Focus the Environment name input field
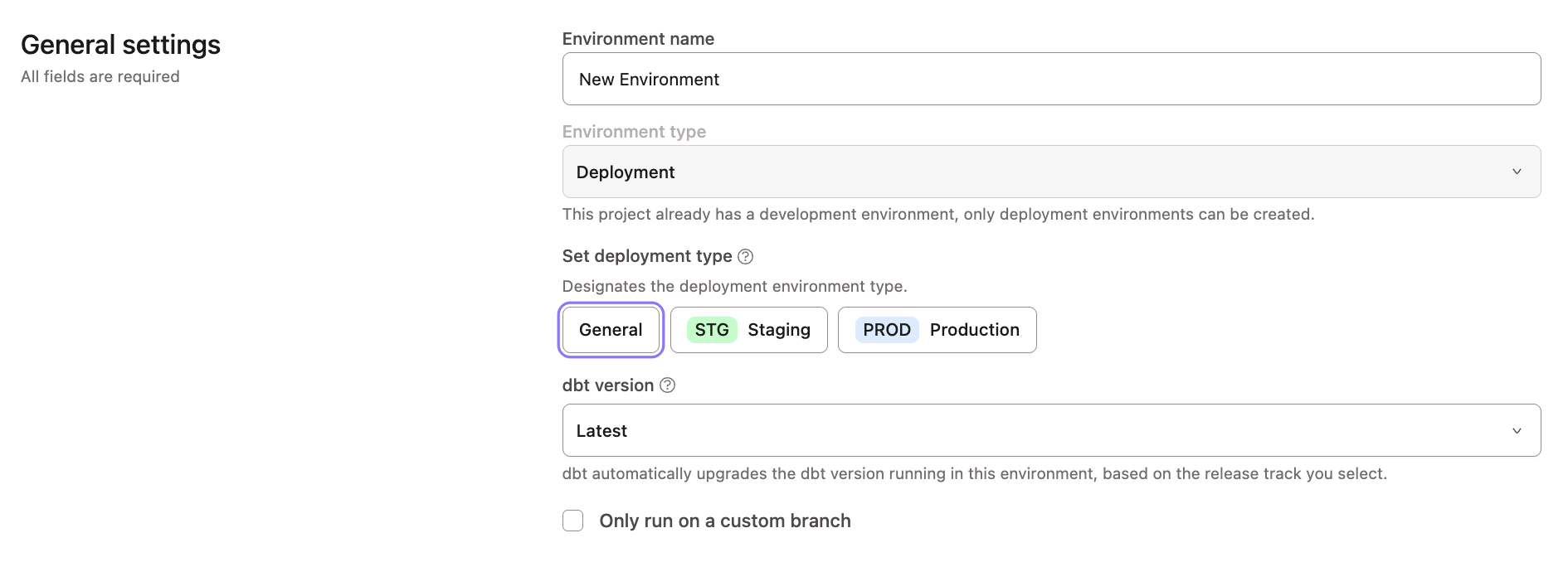Image resolution: width=1568 pixels, height=562 pixels. click(1050, 80)
